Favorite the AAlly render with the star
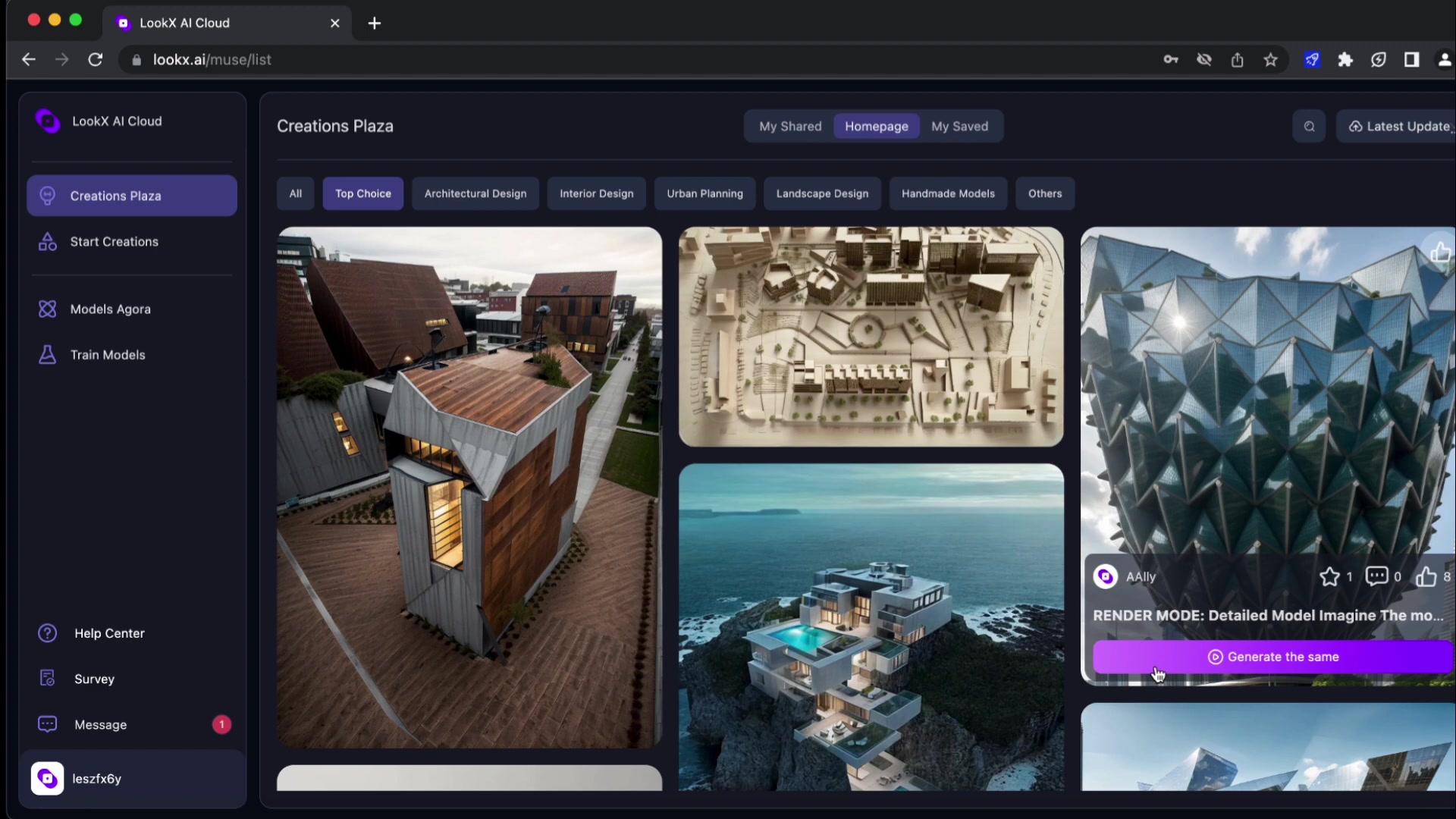Image resolution: width=1456 pixels, height=819 pixels. click(1330, 576)
